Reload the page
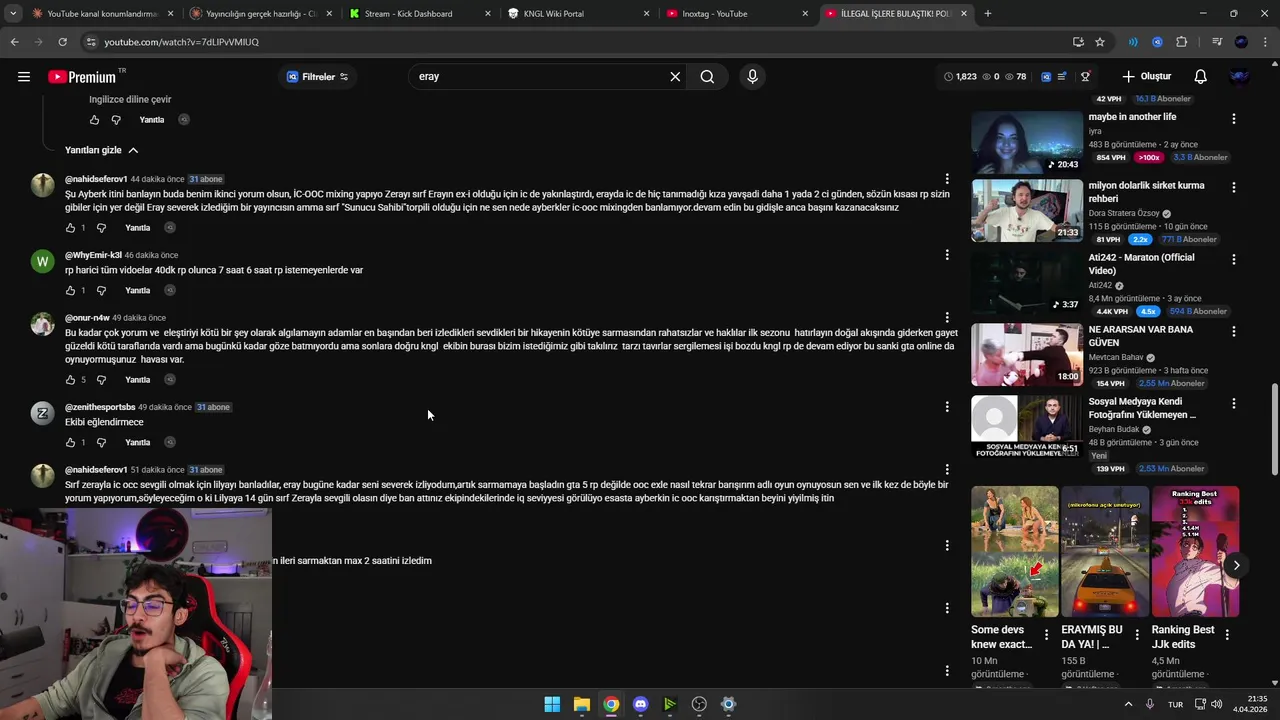 point(62,42)
